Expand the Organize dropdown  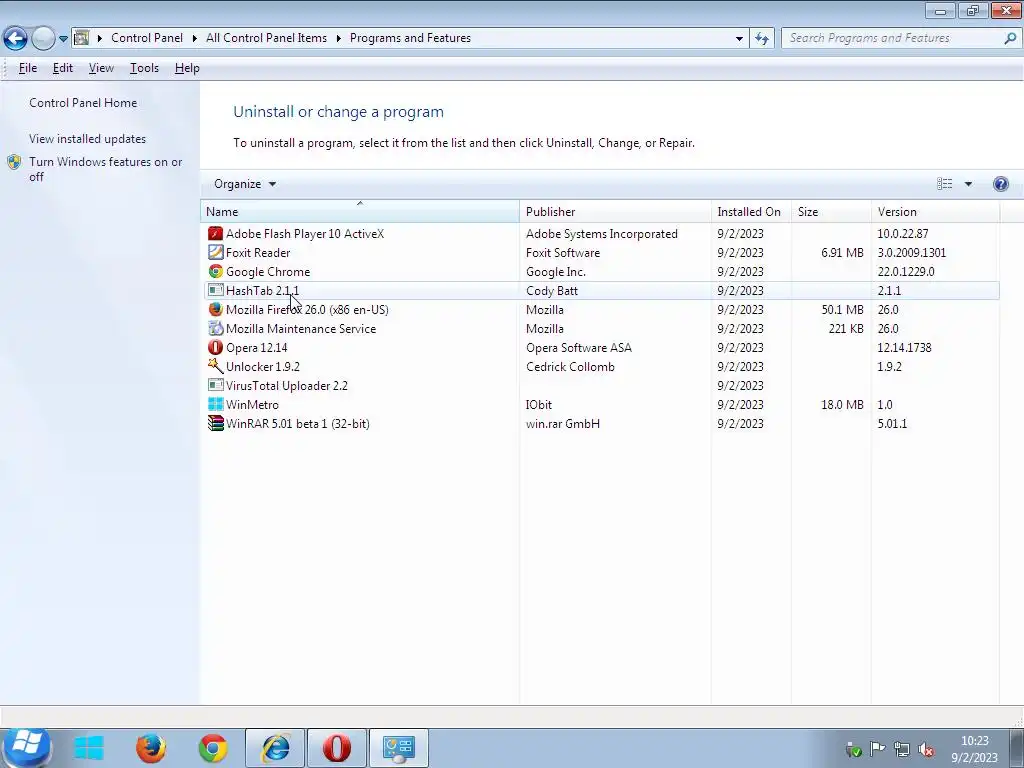tap(245, 184)
